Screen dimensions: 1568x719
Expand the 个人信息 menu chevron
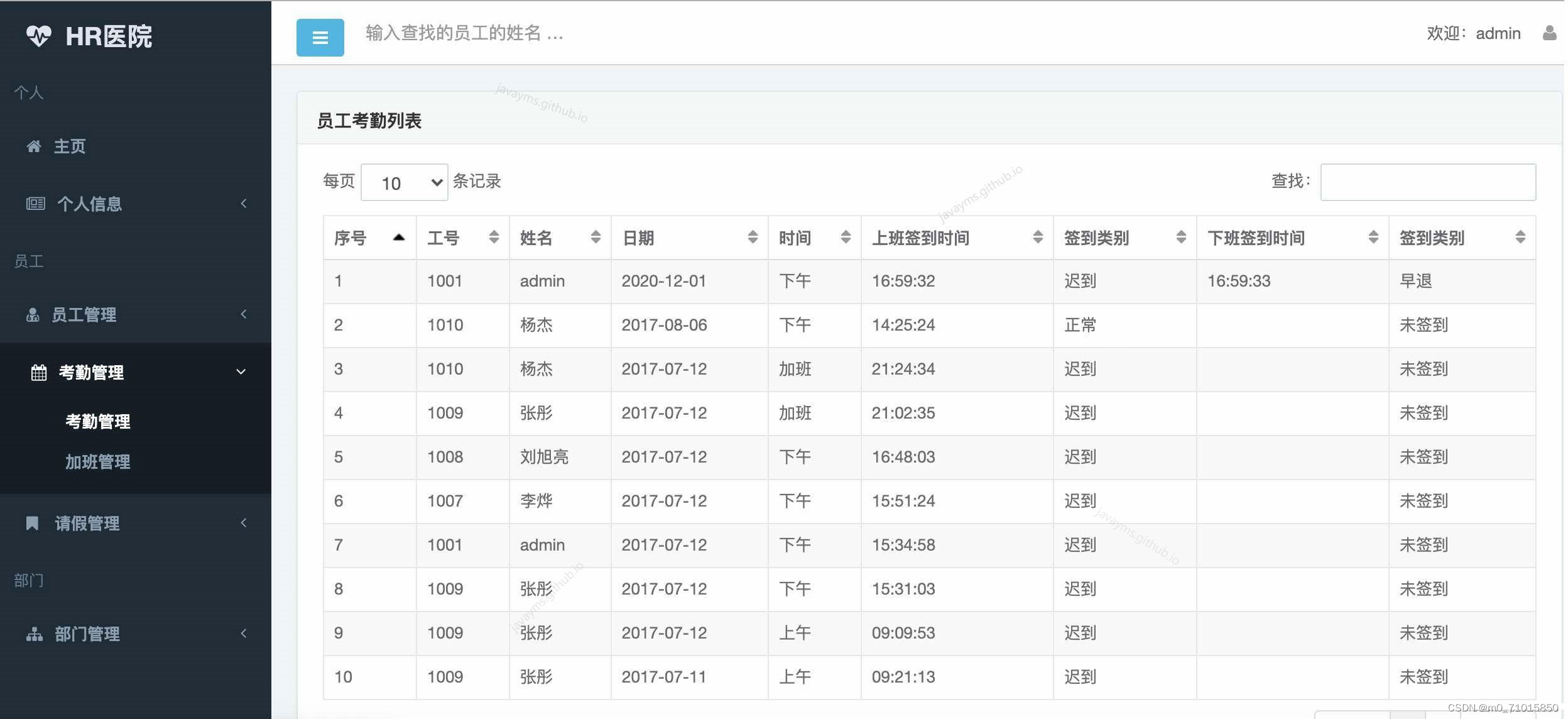pos(244,203)
